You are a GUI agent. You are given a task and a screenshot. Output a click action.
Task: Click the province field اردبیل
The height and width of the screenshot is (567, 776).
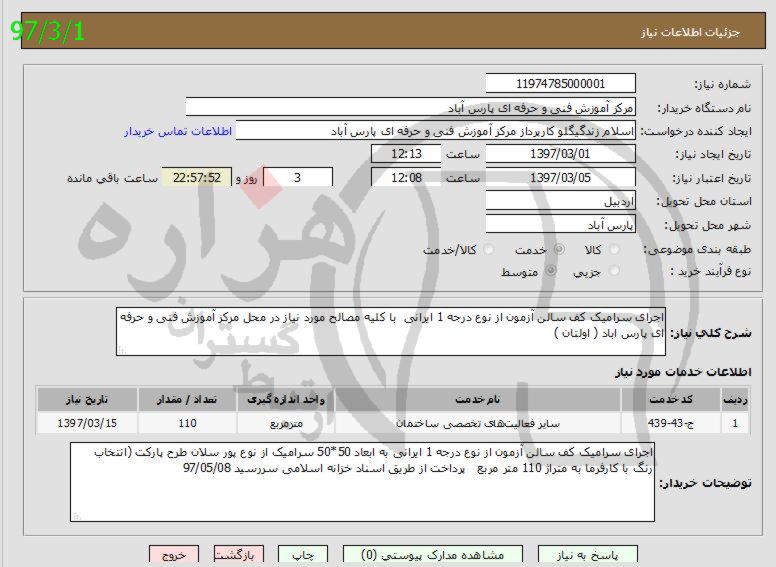point(560,201)
